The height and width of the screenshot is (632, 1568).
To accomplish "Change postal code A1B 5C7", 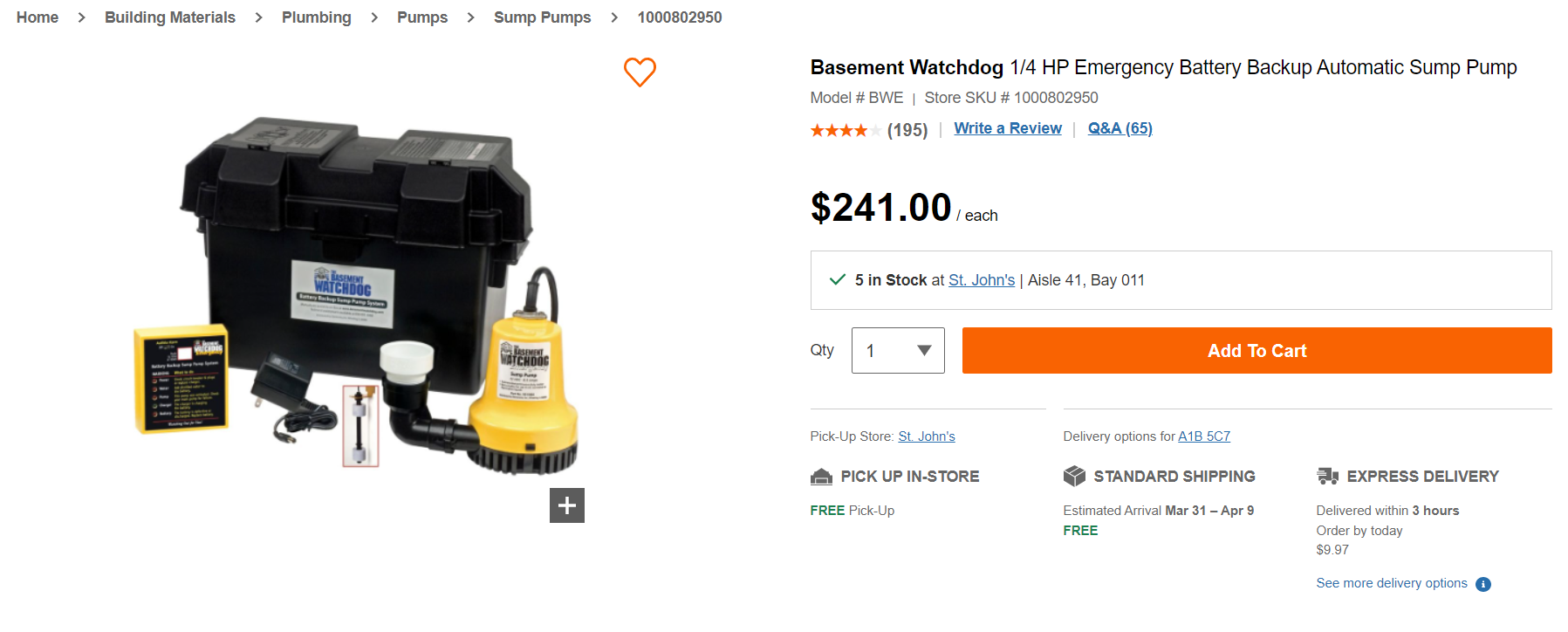I will point(1204,436).
